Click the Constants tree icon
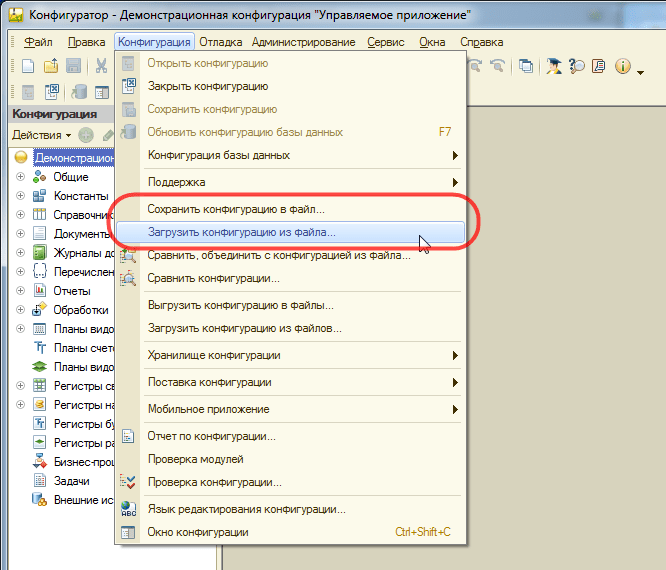This screenshot has height=570, width=666. pyautogui.click(x=40, y=196)
